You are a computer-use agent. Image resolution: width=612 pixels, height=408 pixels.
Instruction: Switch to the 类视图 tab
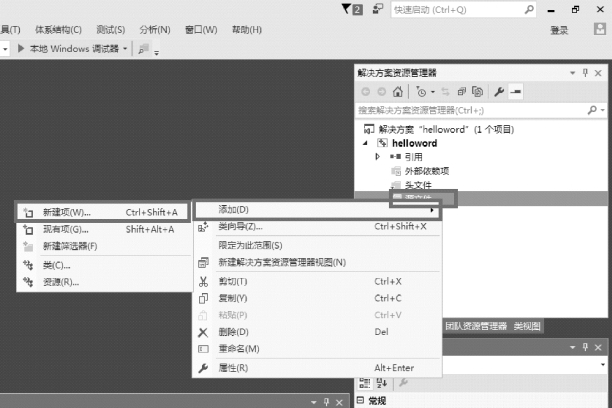click(527, 326)
